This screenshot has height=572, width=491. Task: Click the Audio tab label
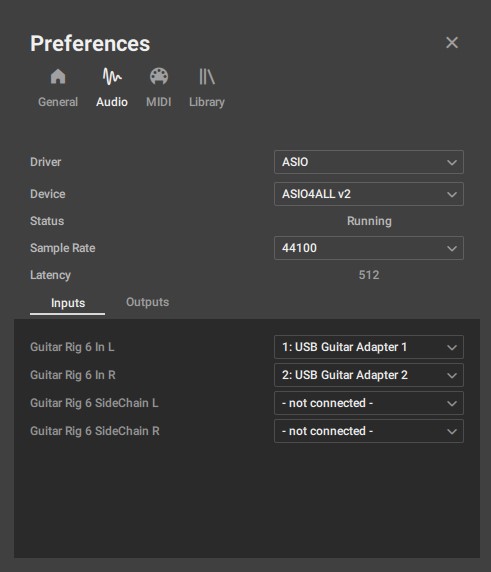[112, 102]
